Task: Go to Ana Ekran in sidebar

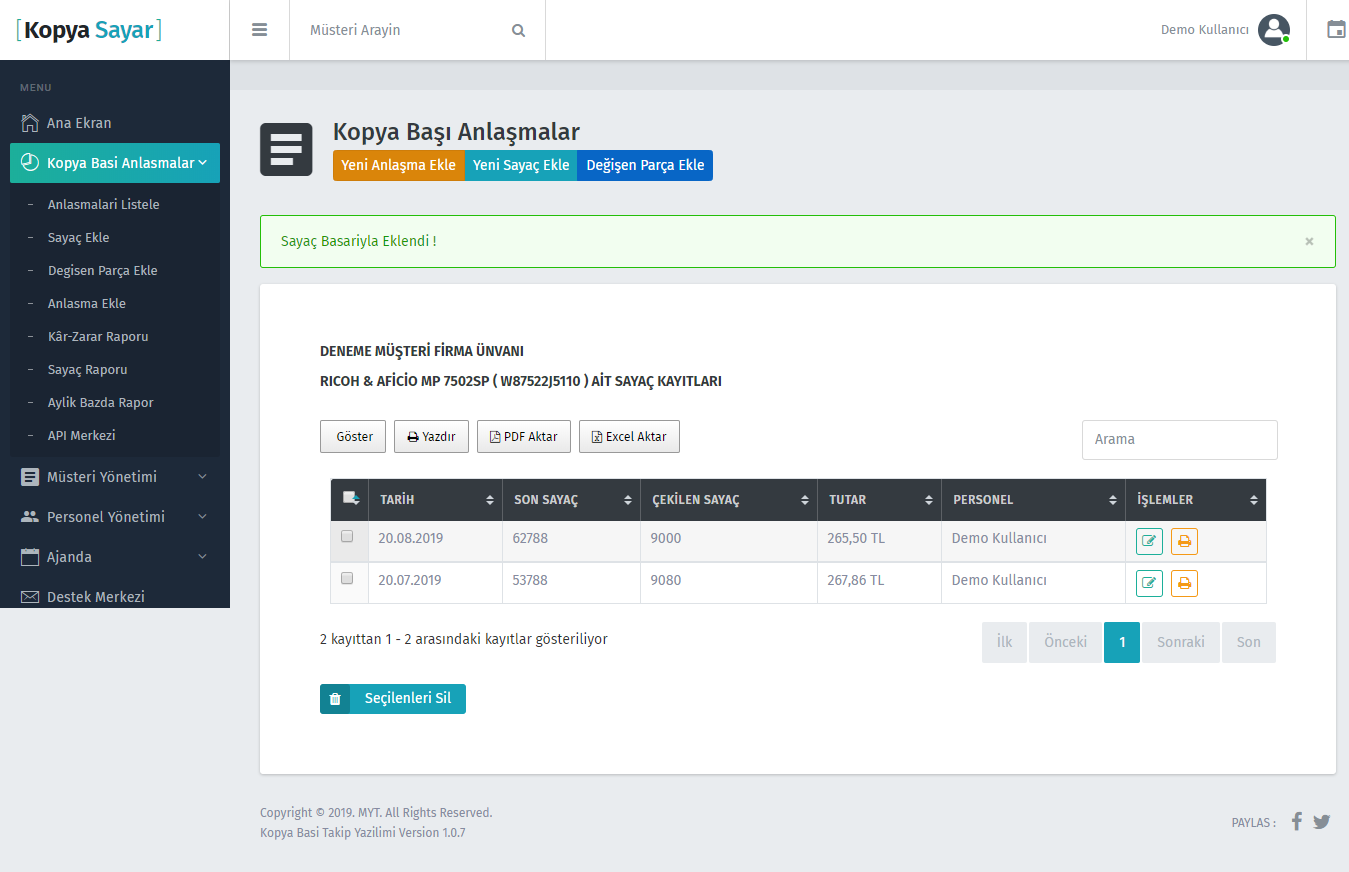Action: [79, 123]
